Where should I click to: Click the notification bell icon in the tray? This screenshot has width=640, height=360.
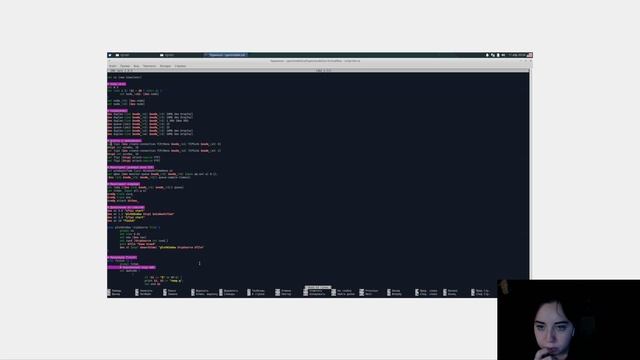[x=487, y=55]
